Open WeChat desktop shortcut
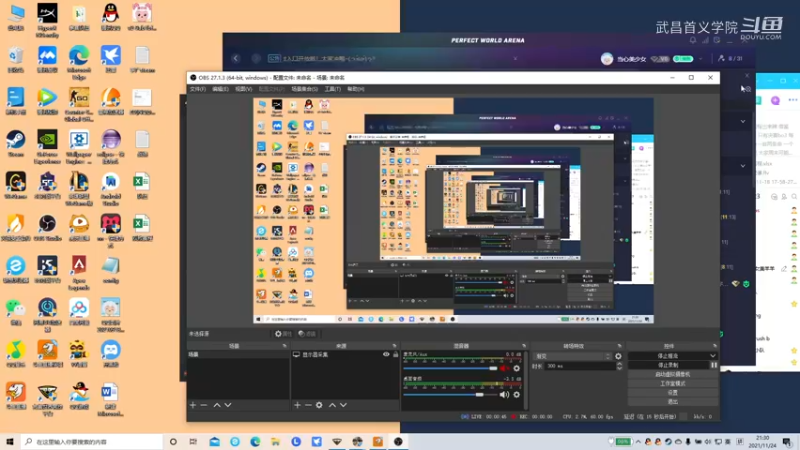Screen dimensions: 800x450 pyautogui.click(x=16, y=312)
